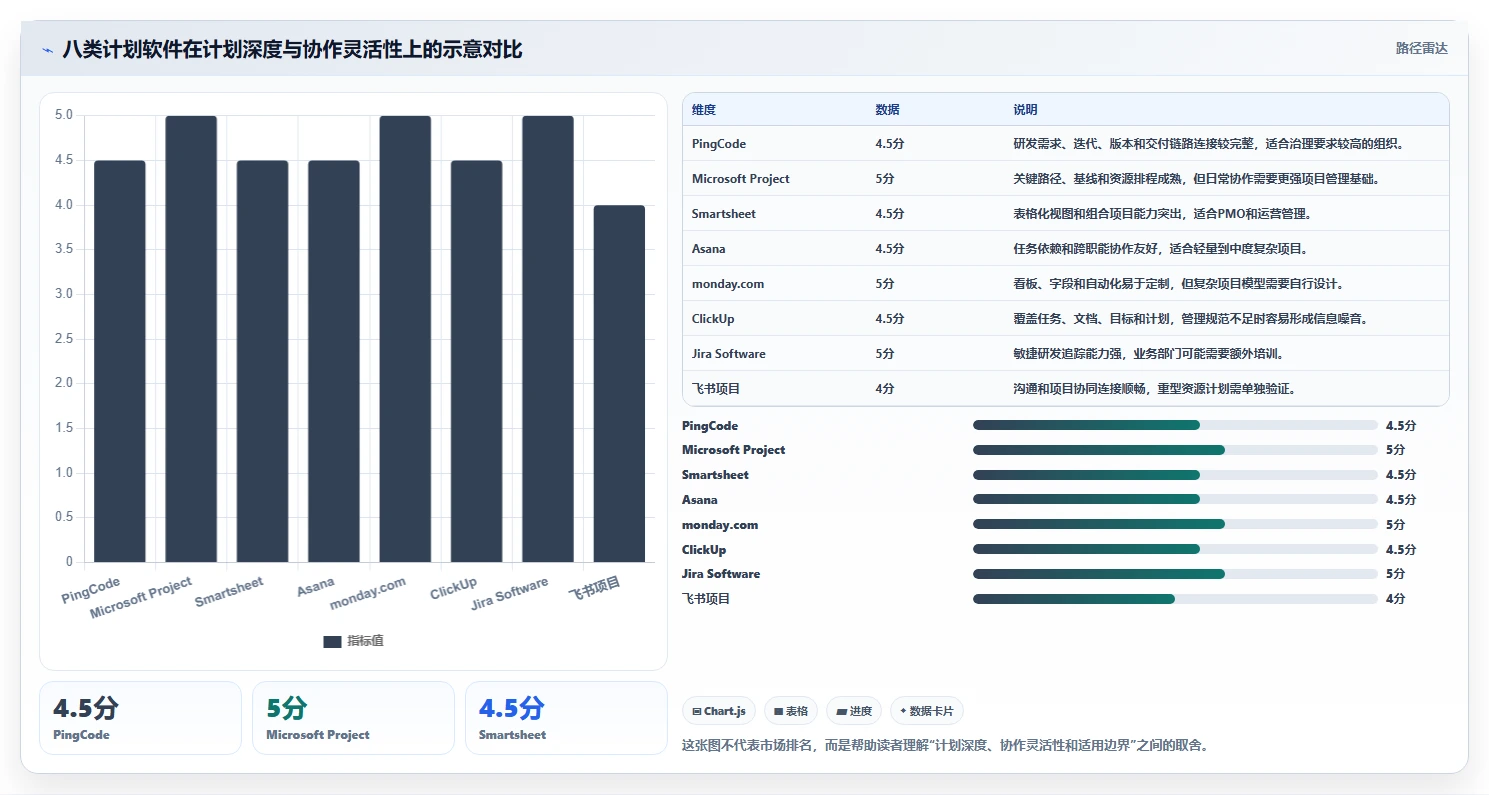This screenshot has height=795, width=1489.
Task: Click the Jira Software bar in the chart
Action: 548,339
